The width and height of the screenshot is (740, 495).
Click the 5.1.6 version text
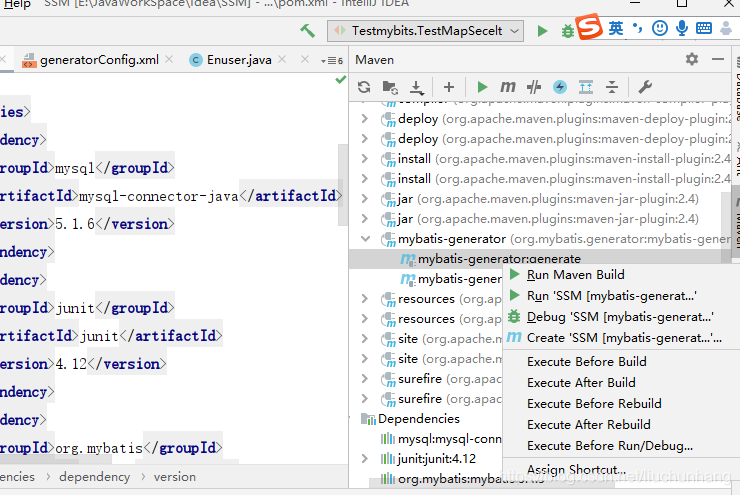click(75, 224)
